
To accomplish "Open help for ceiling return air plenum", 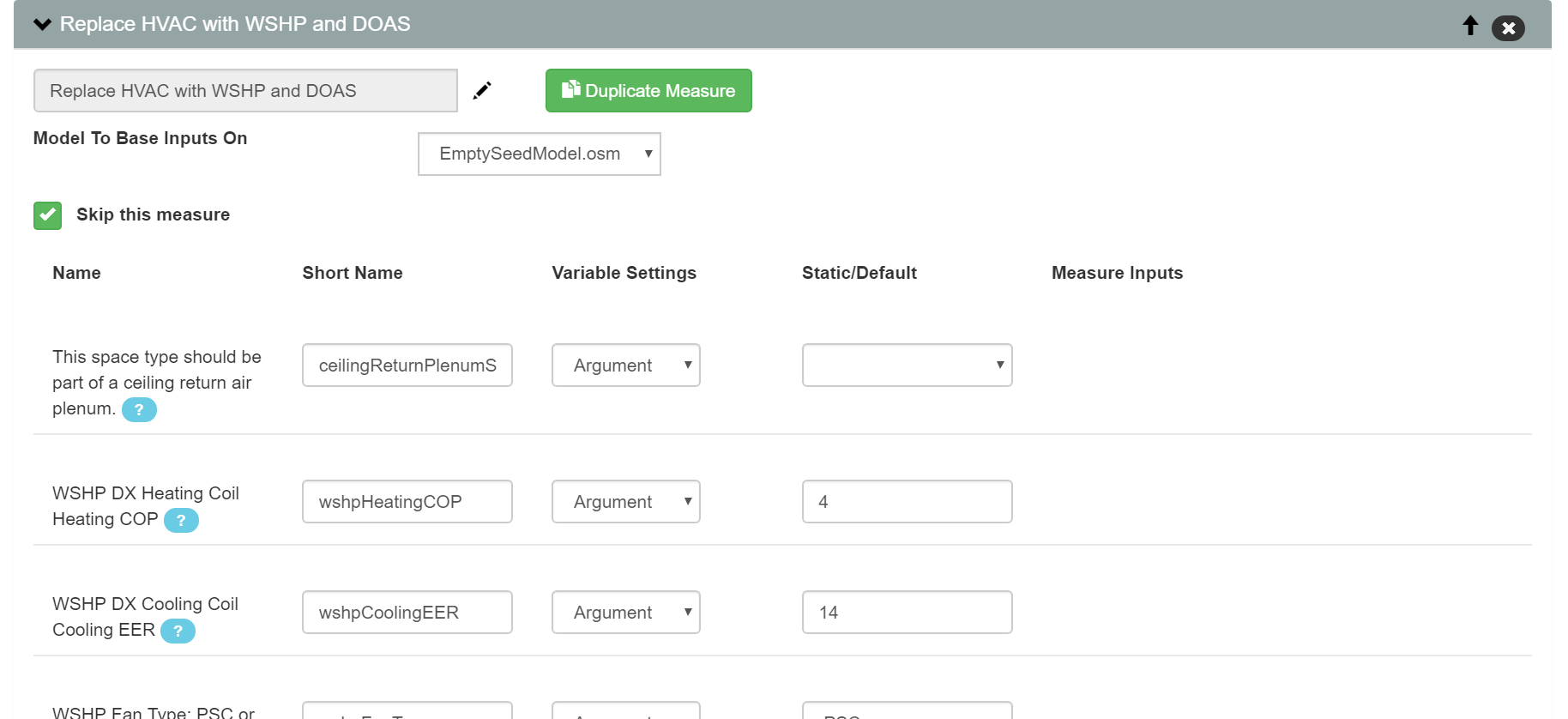I will click(139, 409).
